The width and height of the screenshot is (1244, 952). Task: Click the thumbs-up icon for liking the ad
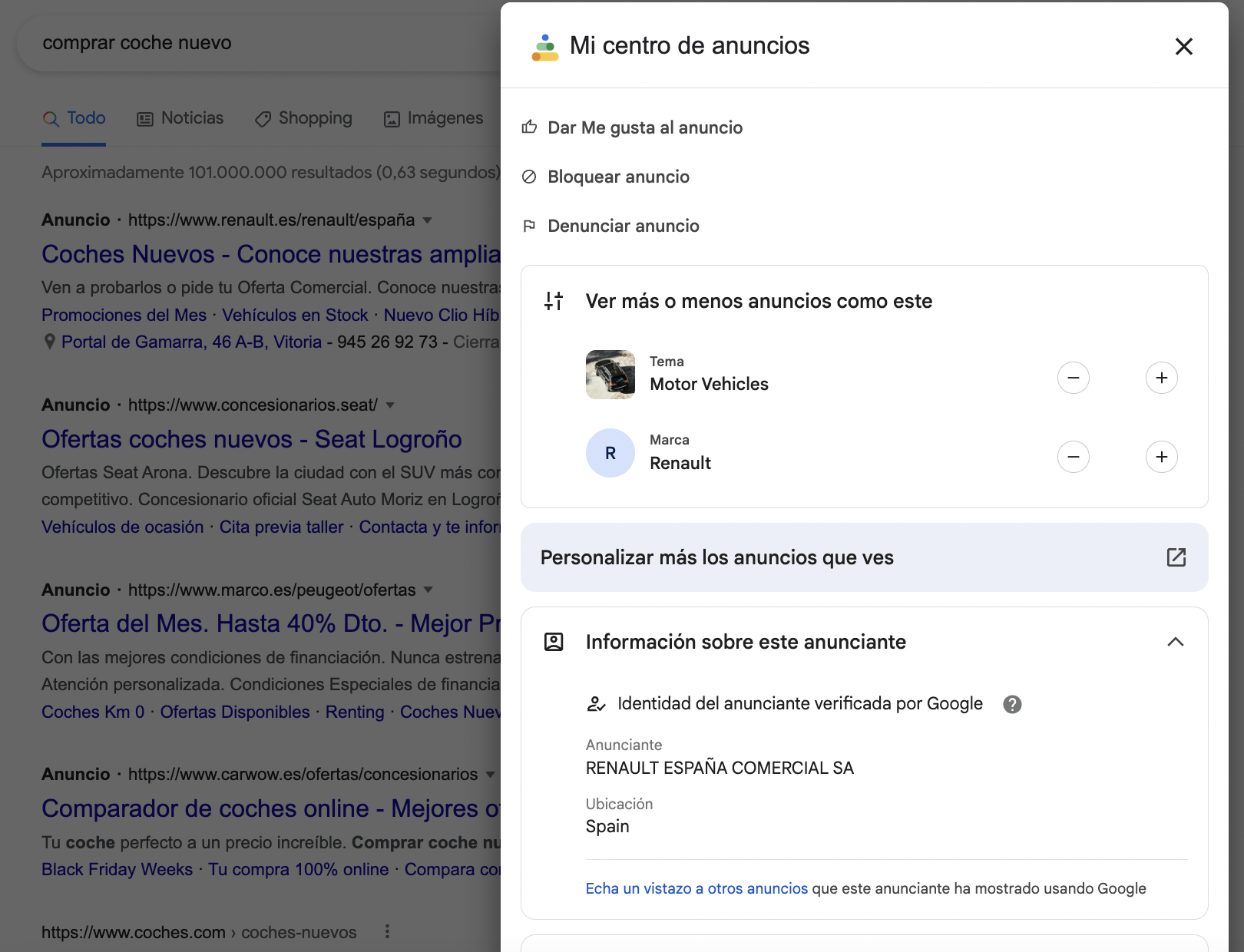529,127
